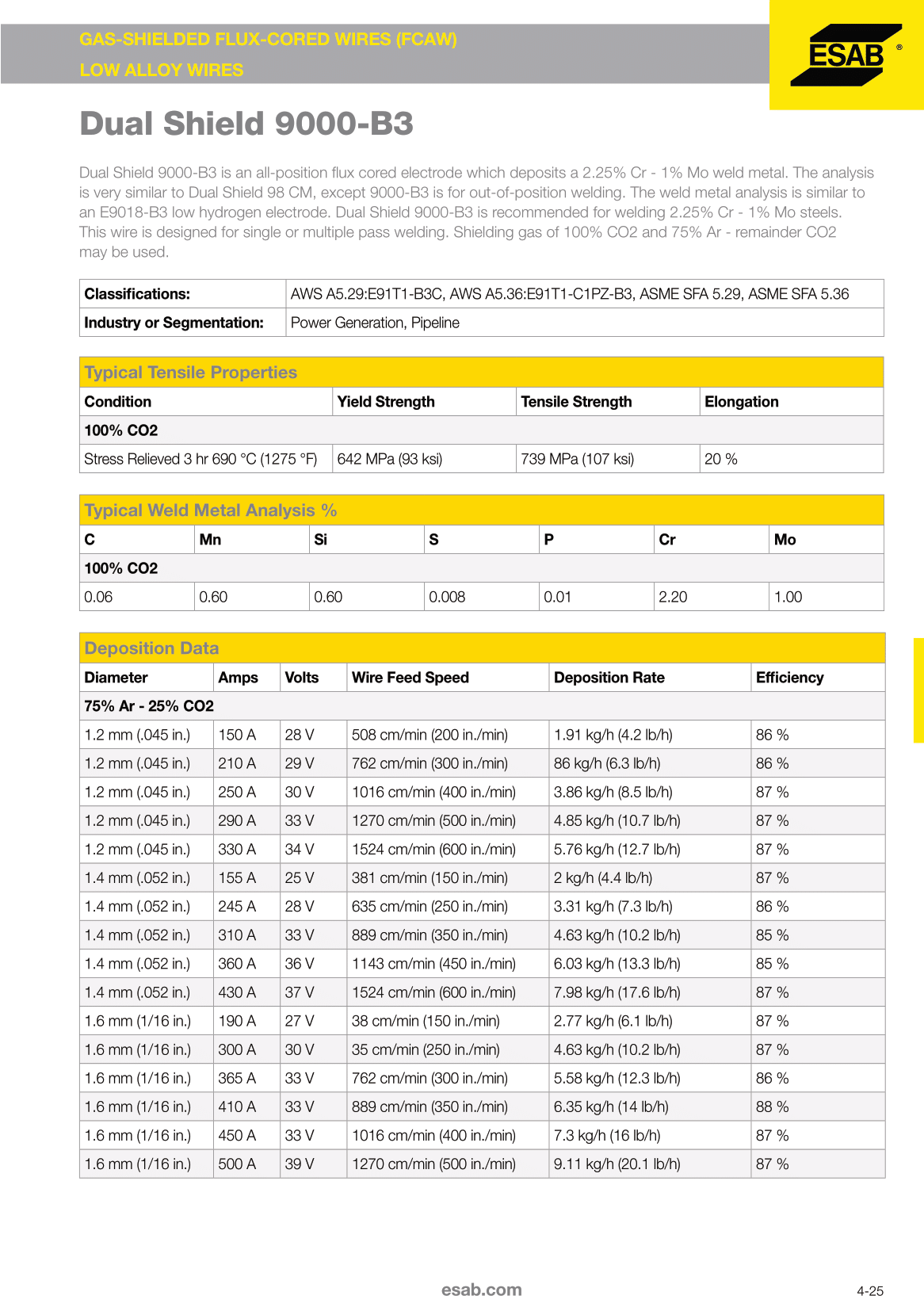Click the ESAB logo
Screen dimensions: 924x1311
point(846,55)
